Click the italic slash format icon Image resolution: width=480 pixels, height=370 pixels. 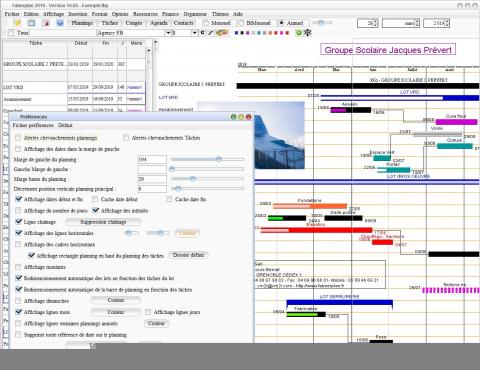point(210,33)
